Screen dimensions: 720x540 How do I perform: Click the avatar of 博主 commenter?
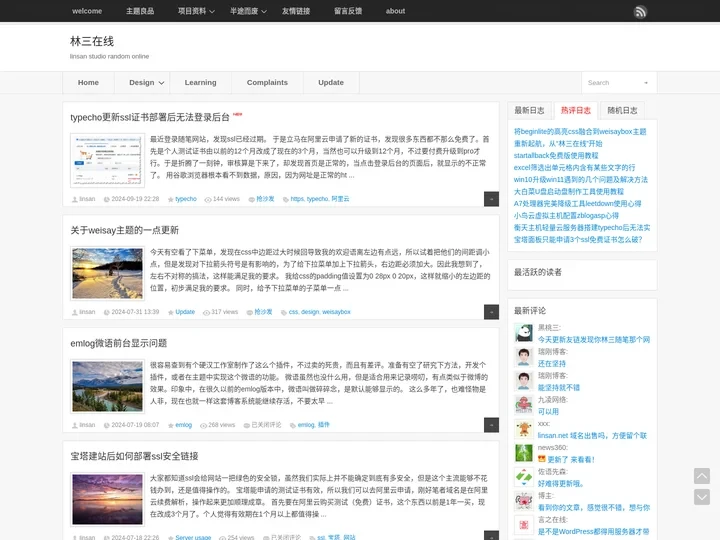(x=523, y=501)
